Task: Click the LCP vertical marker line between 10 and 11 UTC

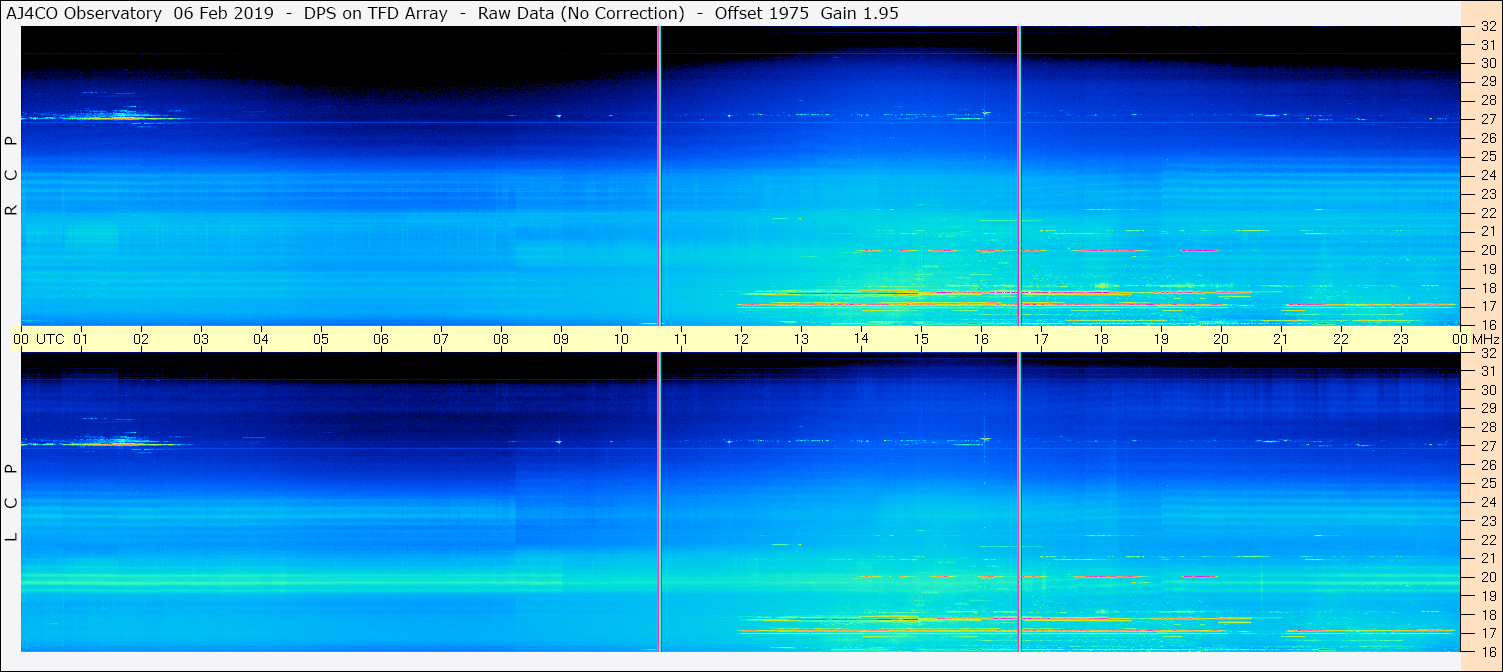Action: point(659,502)
